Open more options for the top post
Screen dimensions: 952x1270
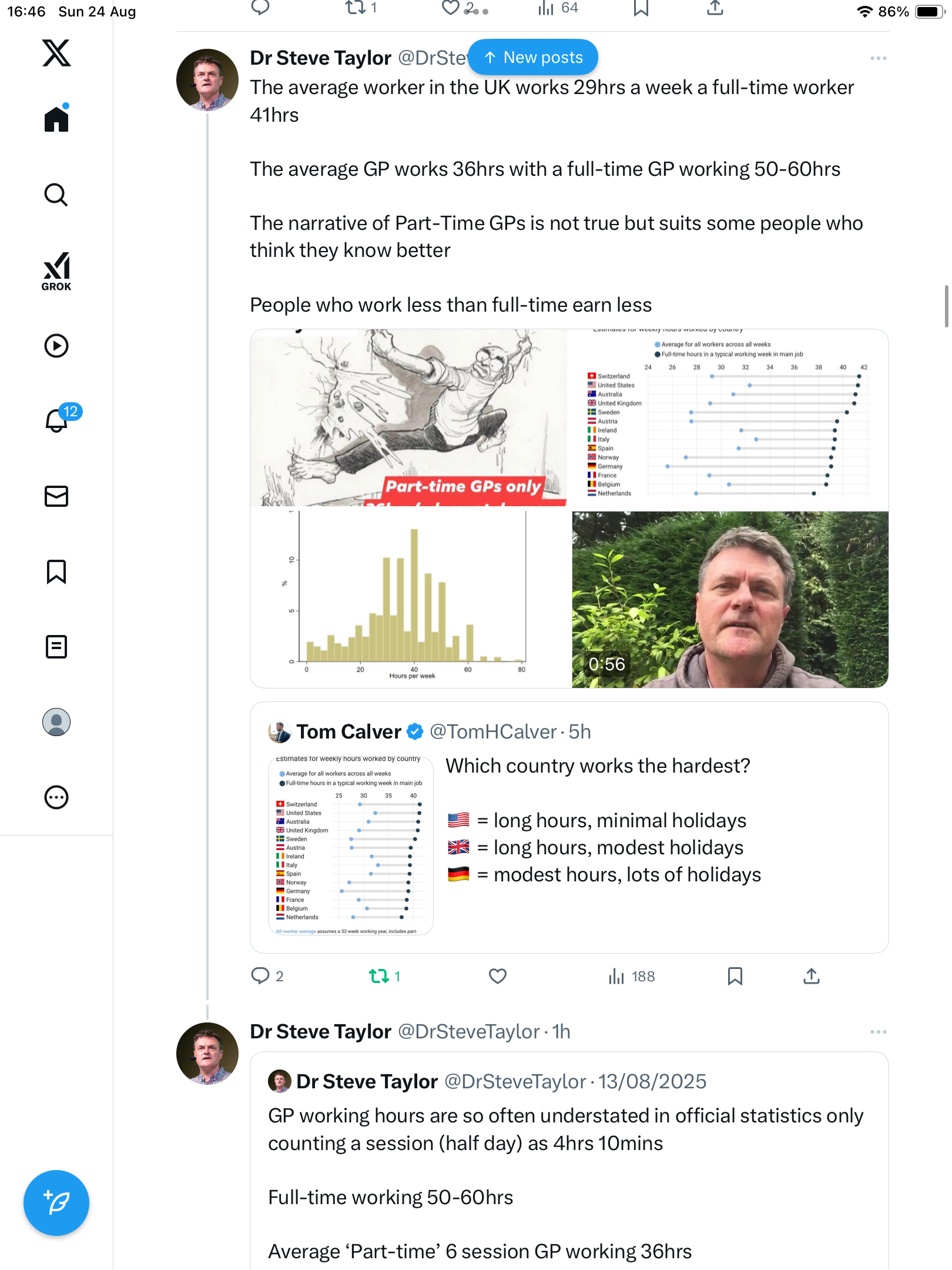click(878, 58)
